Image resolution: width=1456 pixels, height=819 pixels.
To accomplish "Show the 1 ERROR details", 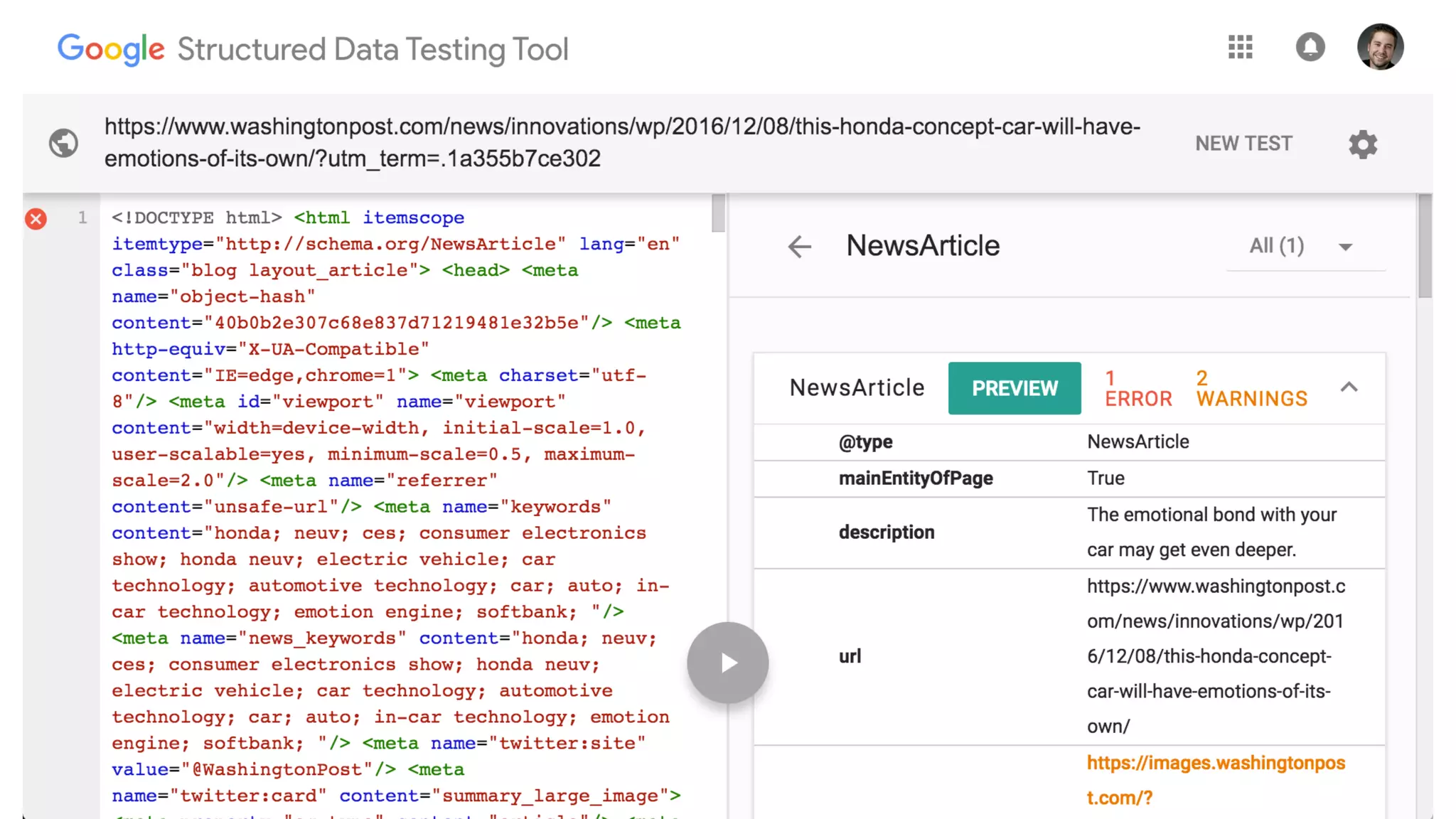I will (1137, 388).
